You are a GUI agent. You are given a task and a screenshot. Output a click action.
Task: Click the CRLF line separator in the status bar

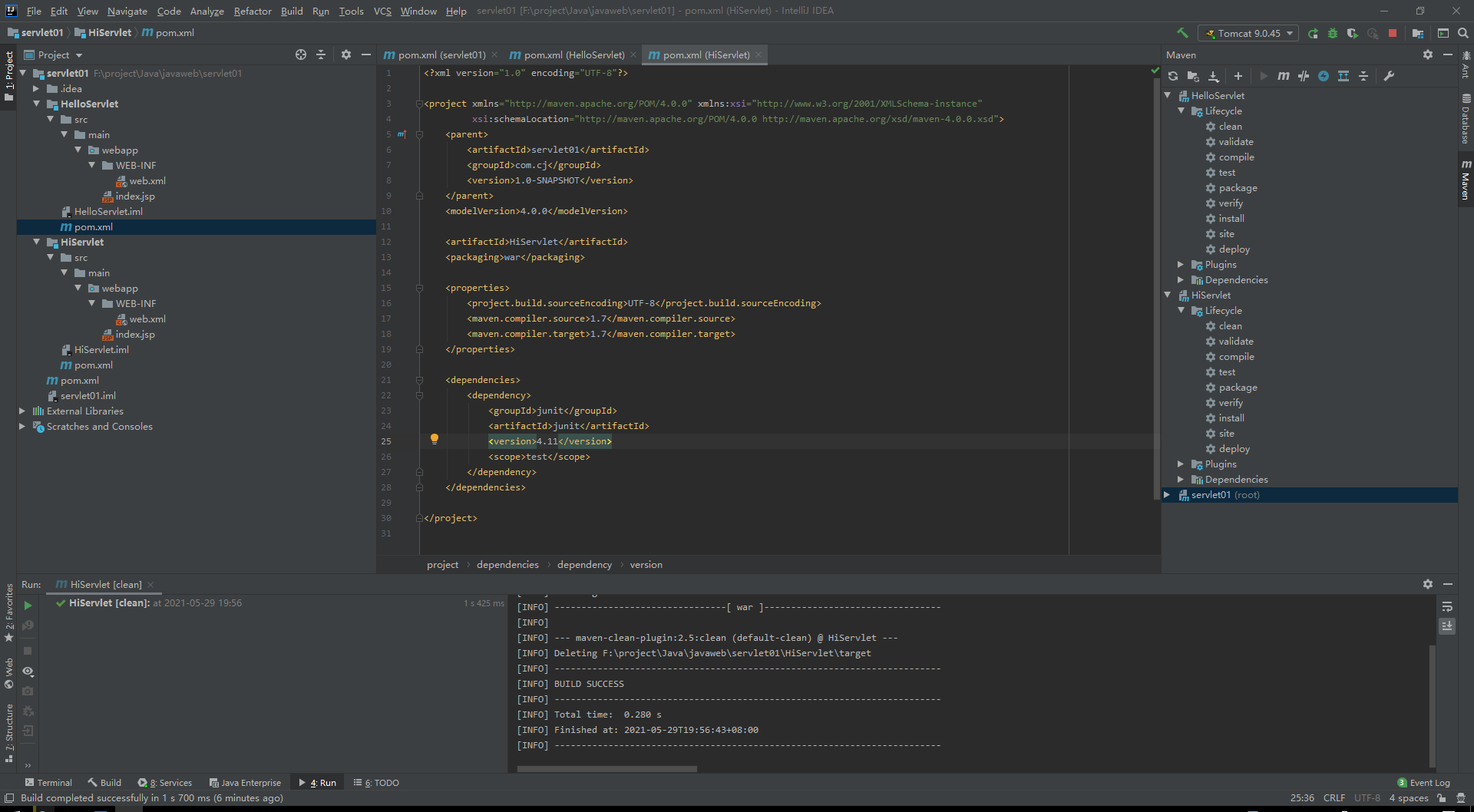pyautogui.click(x=1334, y=797)
